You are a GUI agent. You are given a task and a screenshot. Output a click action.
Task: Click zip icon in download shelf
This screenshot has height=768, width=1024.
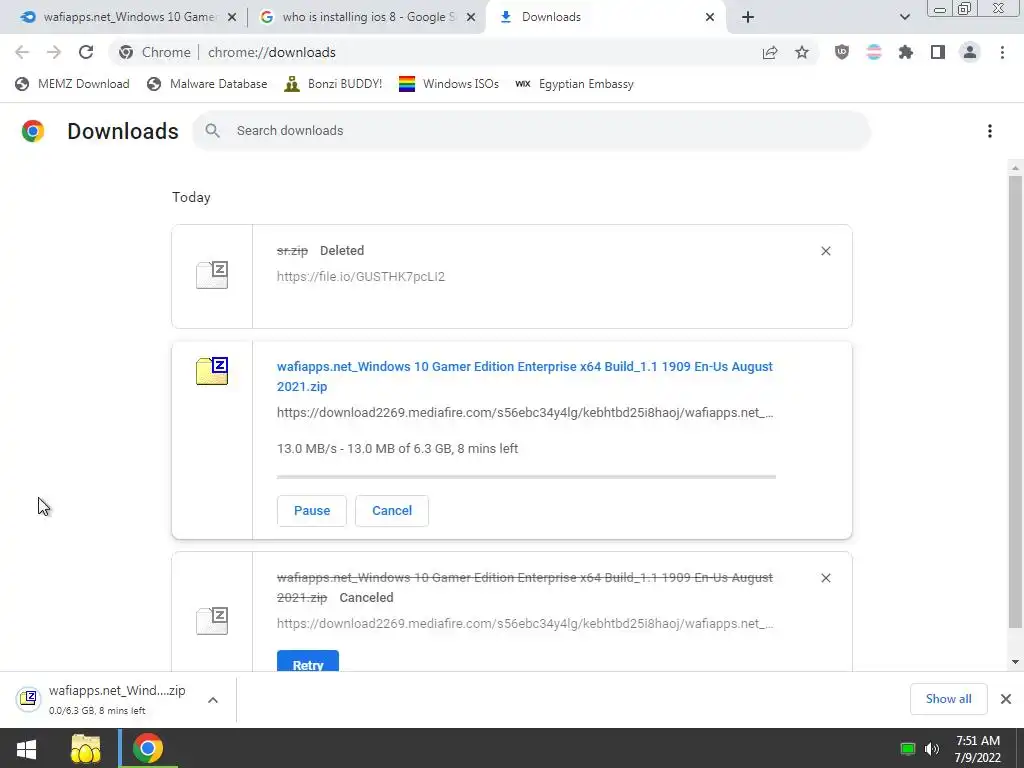coord(29,699)
